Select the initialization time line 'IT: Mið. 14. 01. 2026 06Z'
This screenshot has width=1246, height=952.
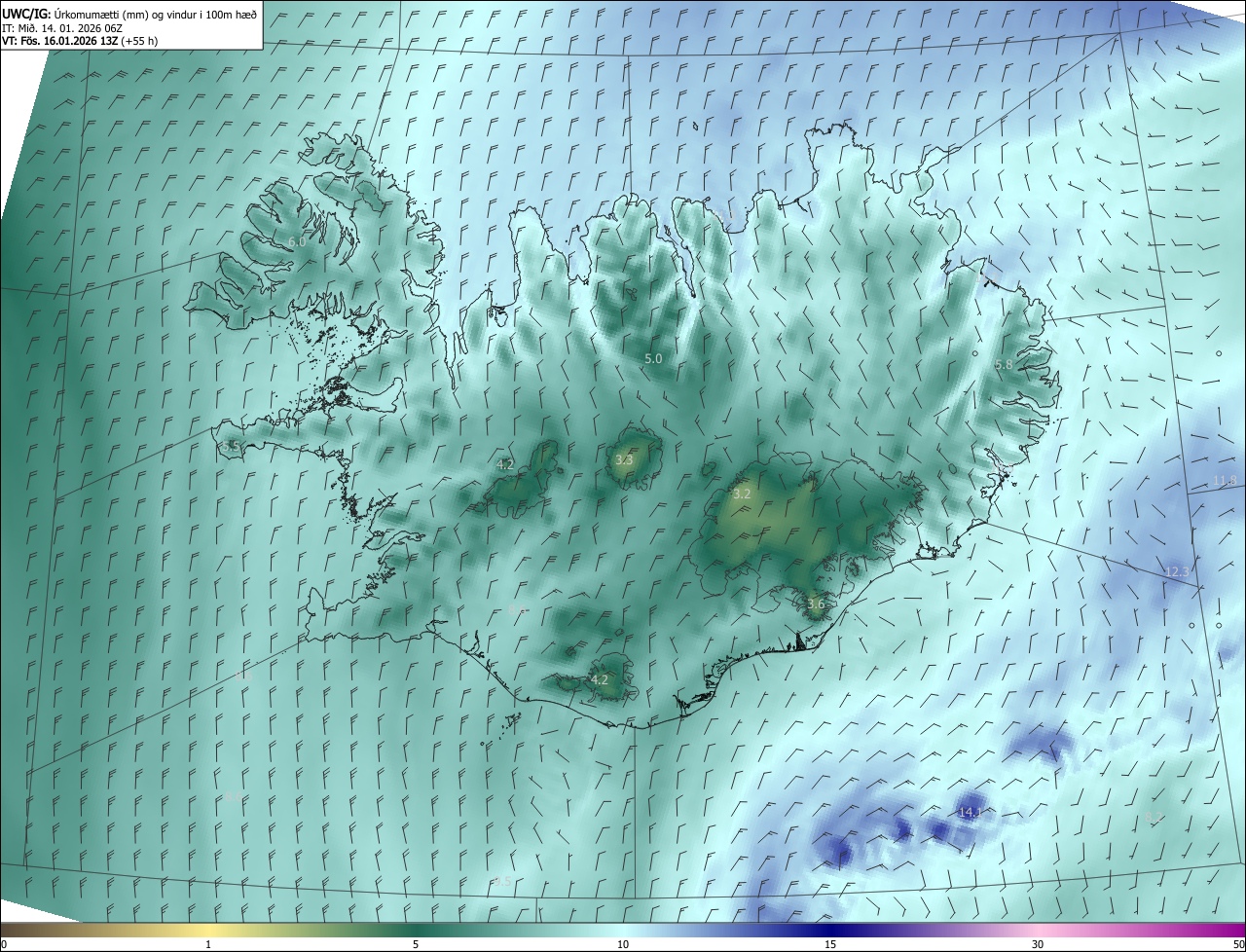[x=61, y=28]
